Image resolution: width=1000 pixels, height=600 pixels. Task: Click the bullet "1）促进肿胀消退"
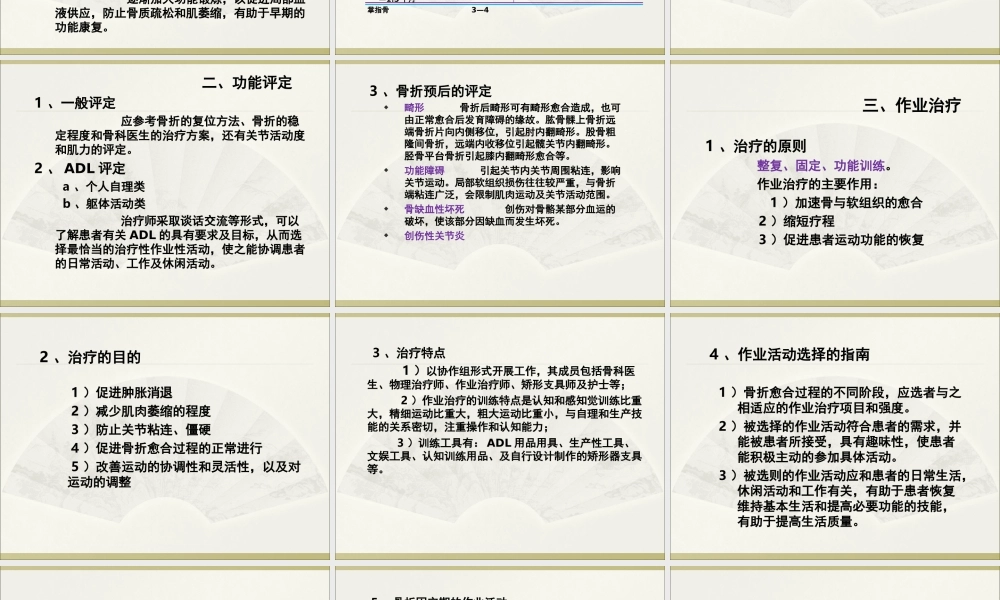pos(121,392)
